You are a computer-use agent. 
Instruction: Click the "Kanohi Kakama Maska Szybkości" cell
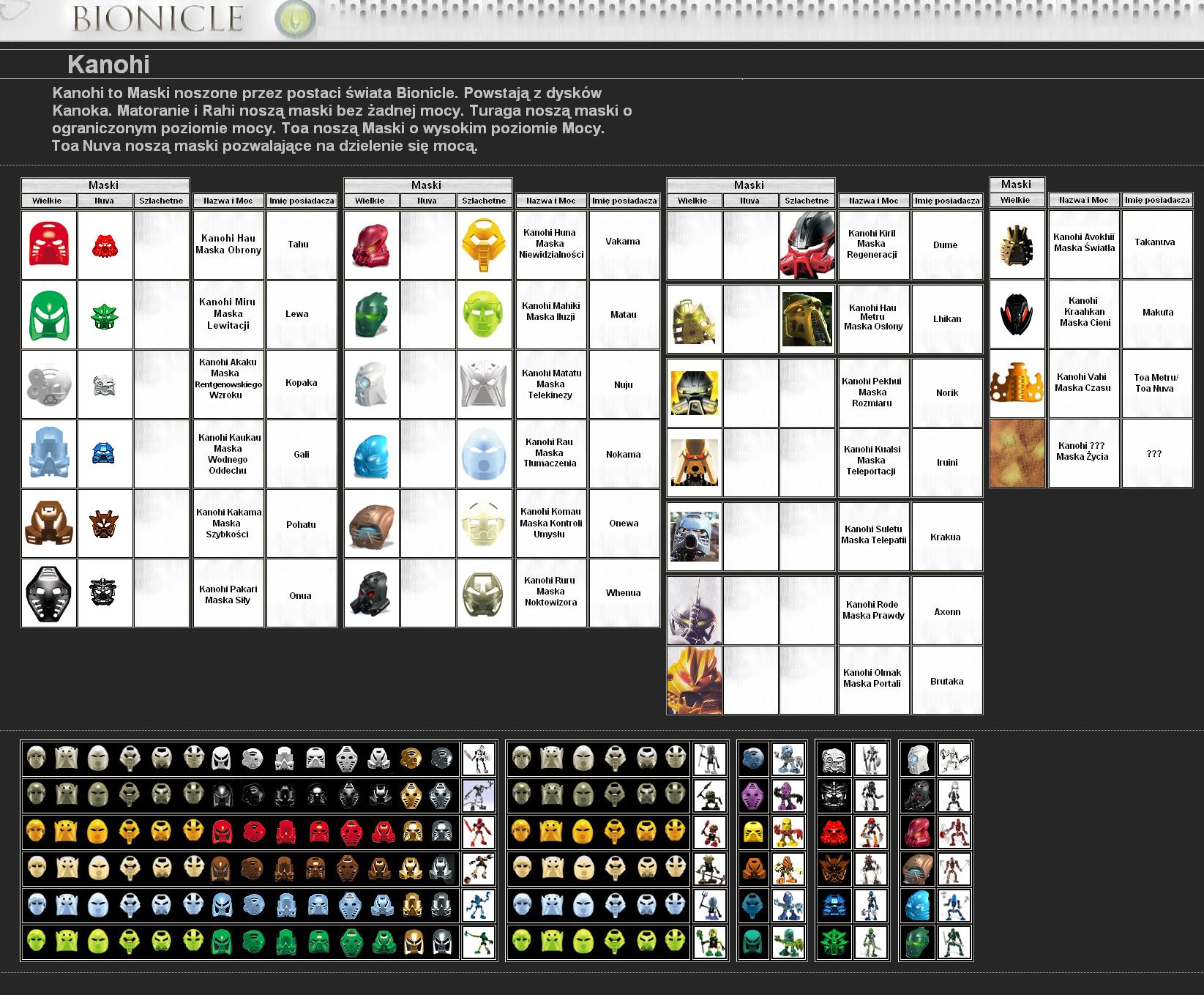coord(228,523)
